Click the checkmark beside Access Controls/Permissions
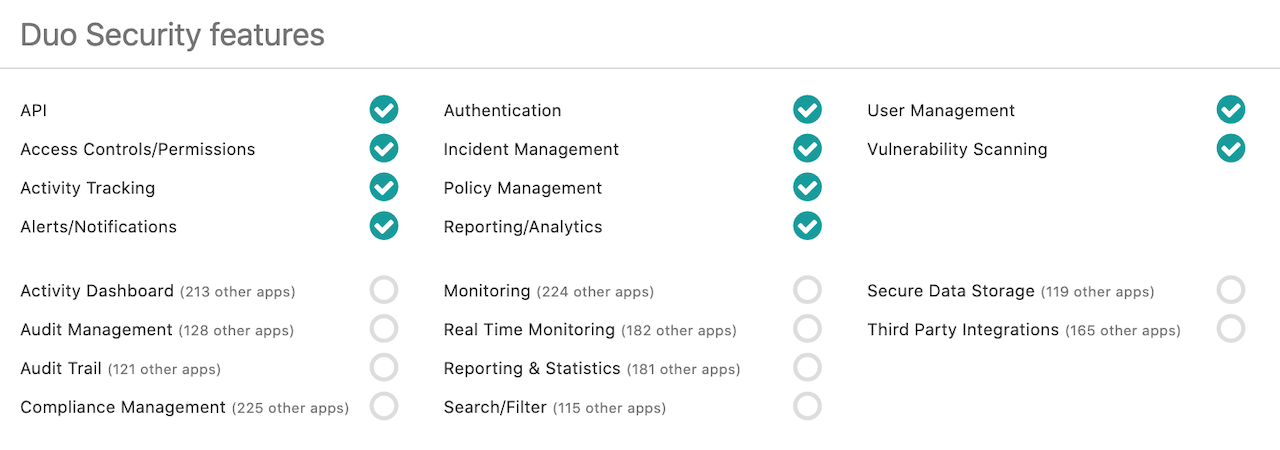 click(x=384, y=149)
